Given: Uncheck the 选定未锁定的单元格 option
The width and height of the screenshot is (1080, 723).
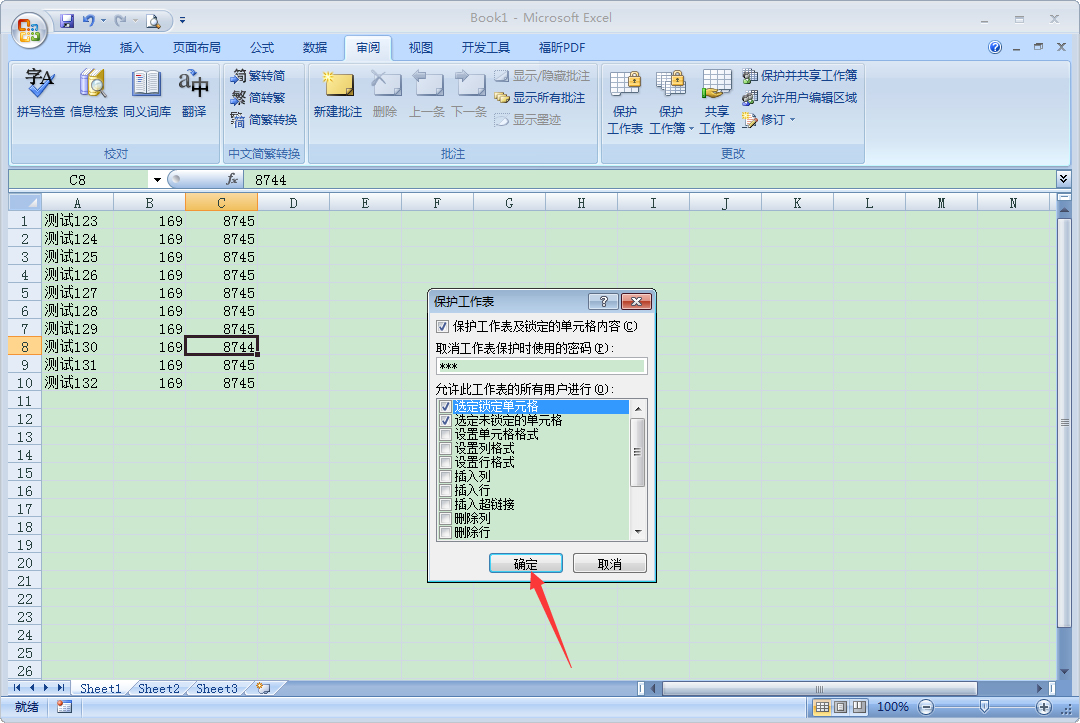Looking at the screenshot, I should [445, 420].
